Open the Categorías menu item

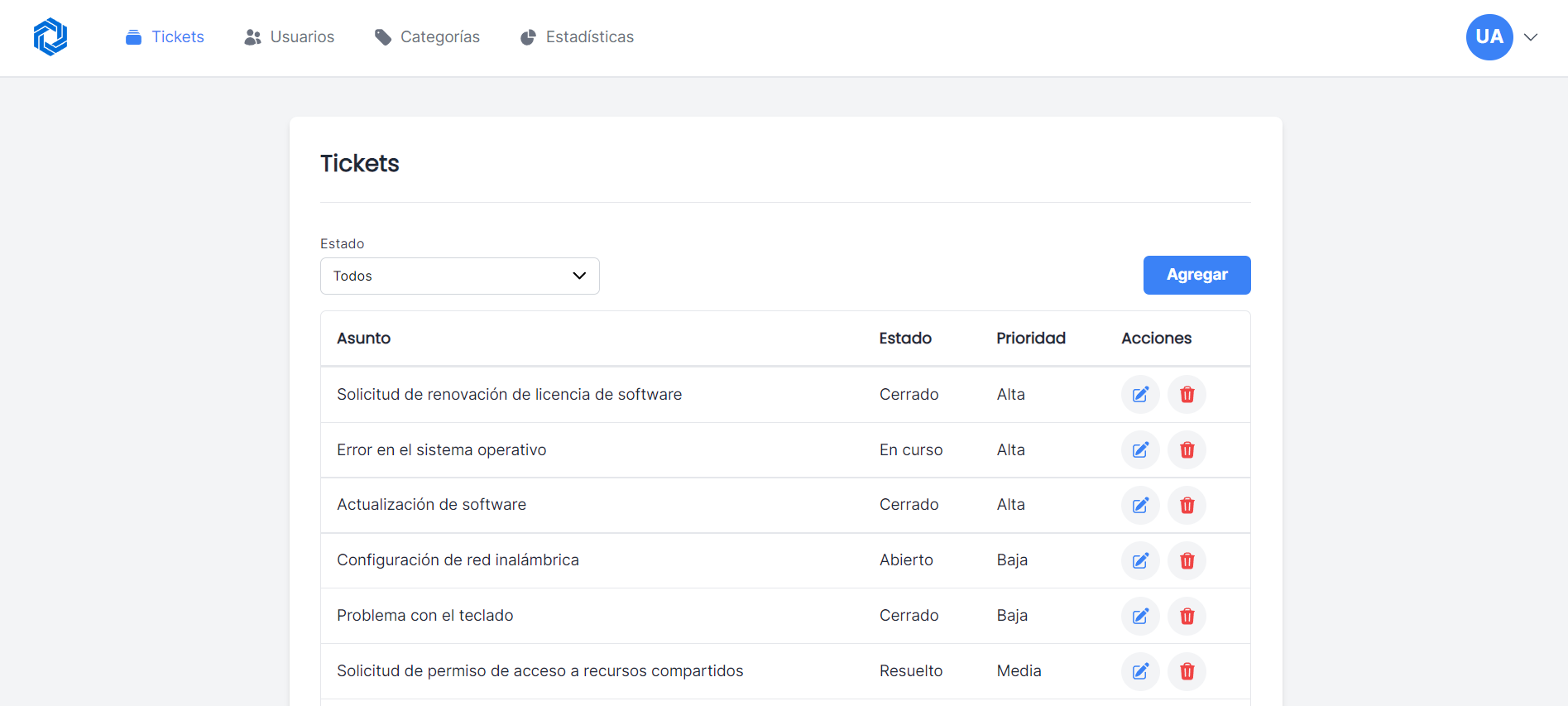point(427,37)
